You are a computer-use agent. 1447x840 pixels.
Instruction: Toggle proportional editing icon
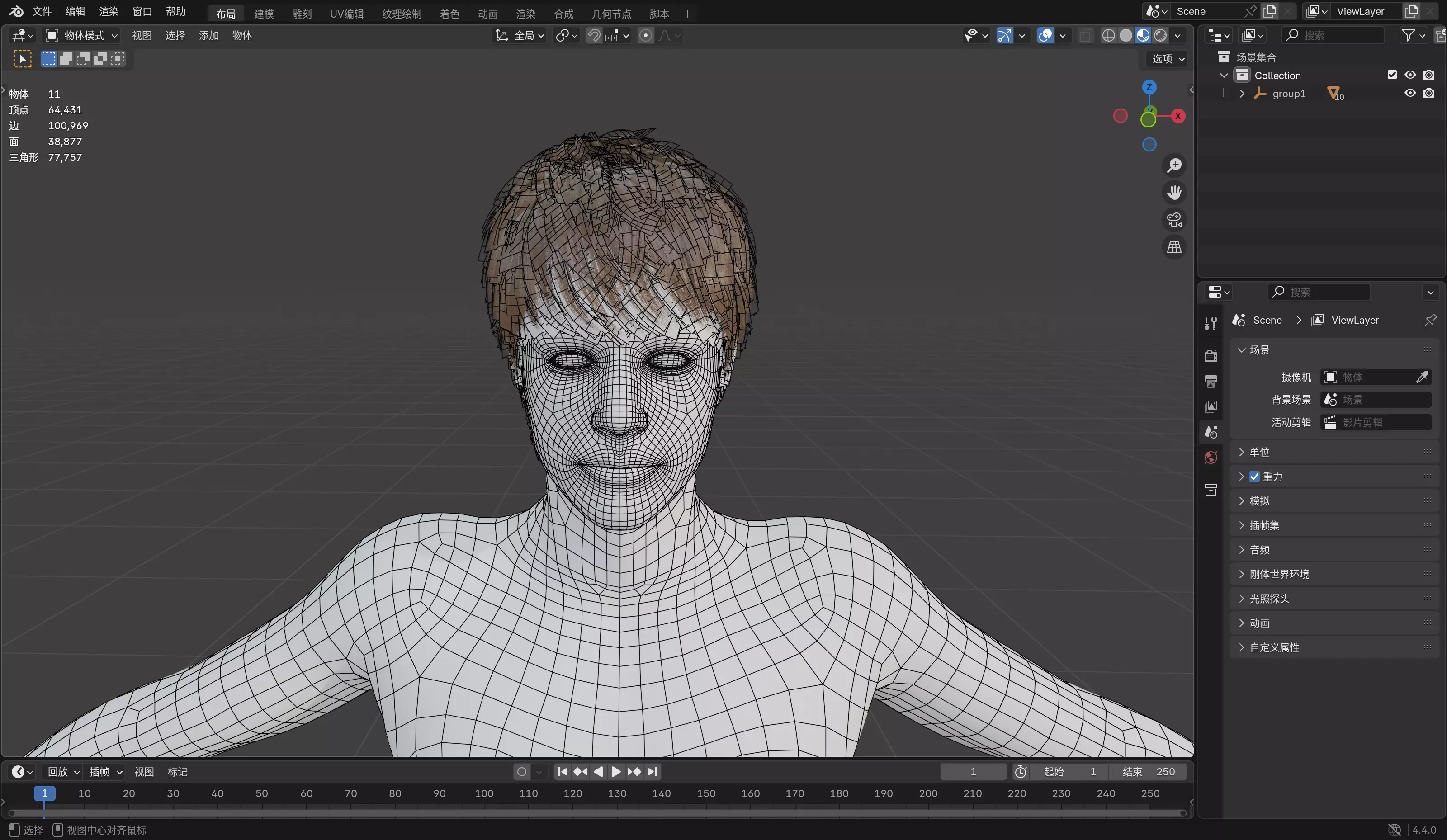pyautogui.click(x=645, y=36)
